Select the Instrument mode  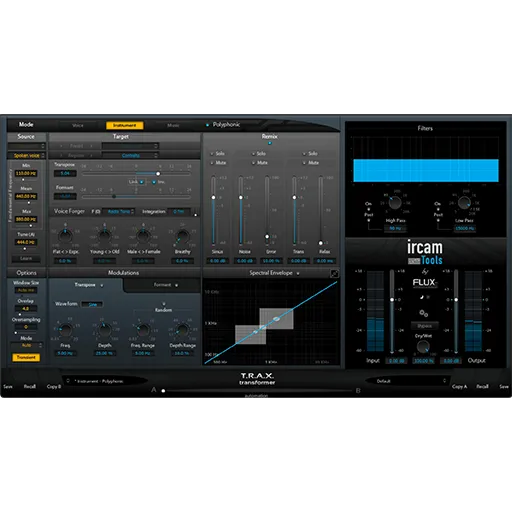coord(125,125)
